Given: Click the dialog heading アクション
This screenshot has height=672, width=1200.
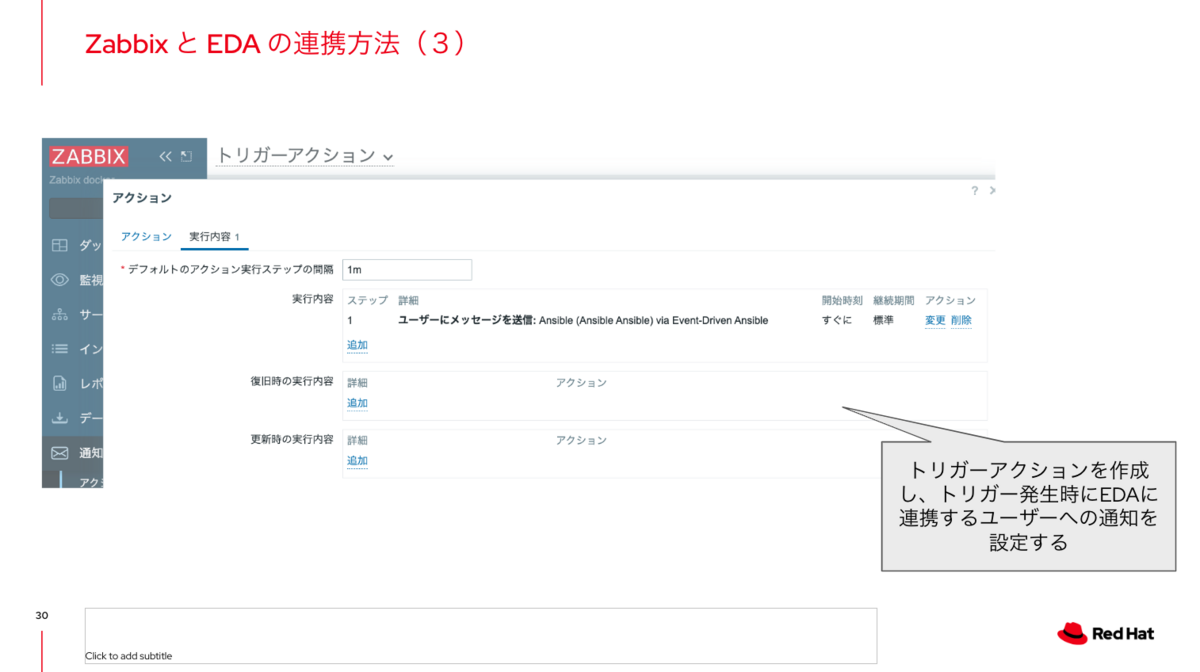Looking at the screenshot, I should coord(142,198).
